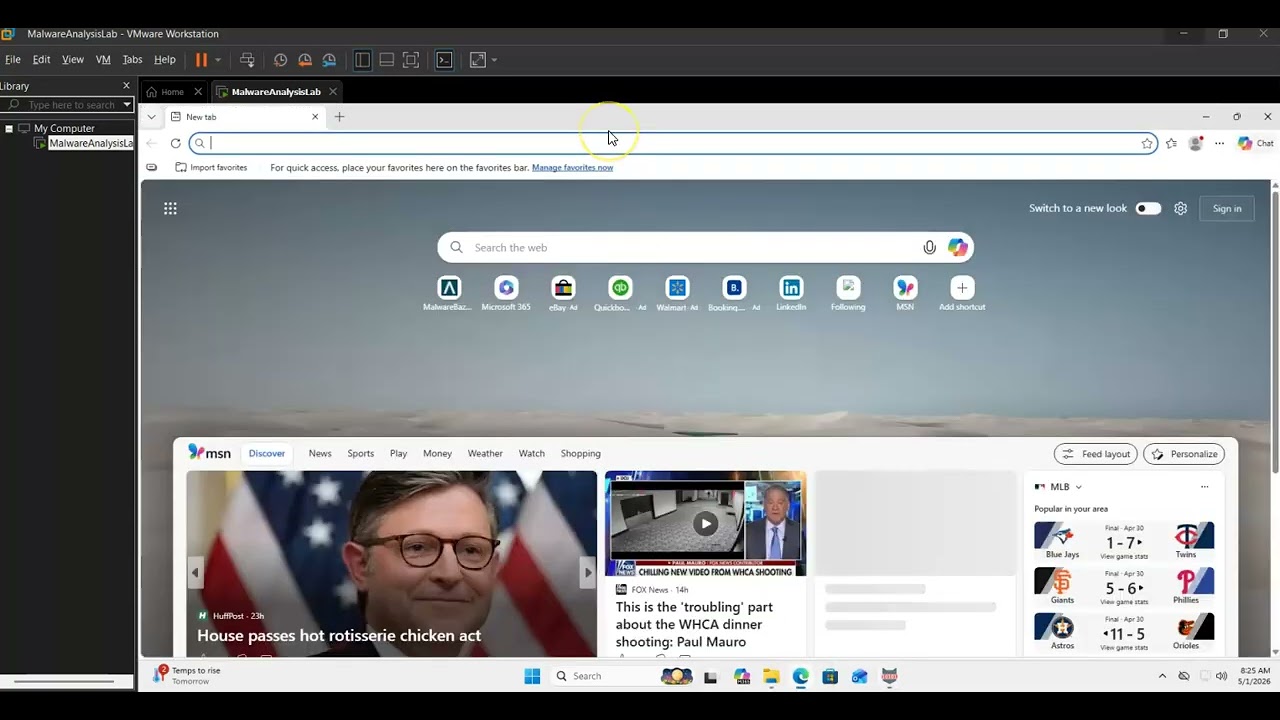Open the Edge favorites hub icon
The image size is (1280, 720).
[x=1171, y=143]
